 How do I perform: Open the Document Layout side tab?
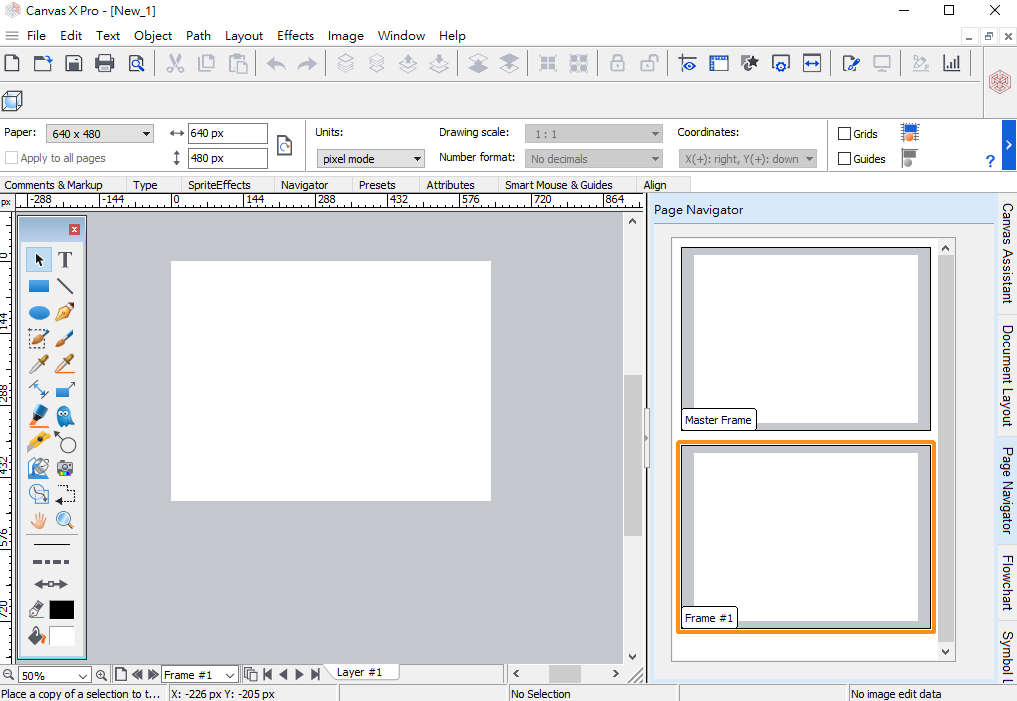click(x=1007, y=375)
